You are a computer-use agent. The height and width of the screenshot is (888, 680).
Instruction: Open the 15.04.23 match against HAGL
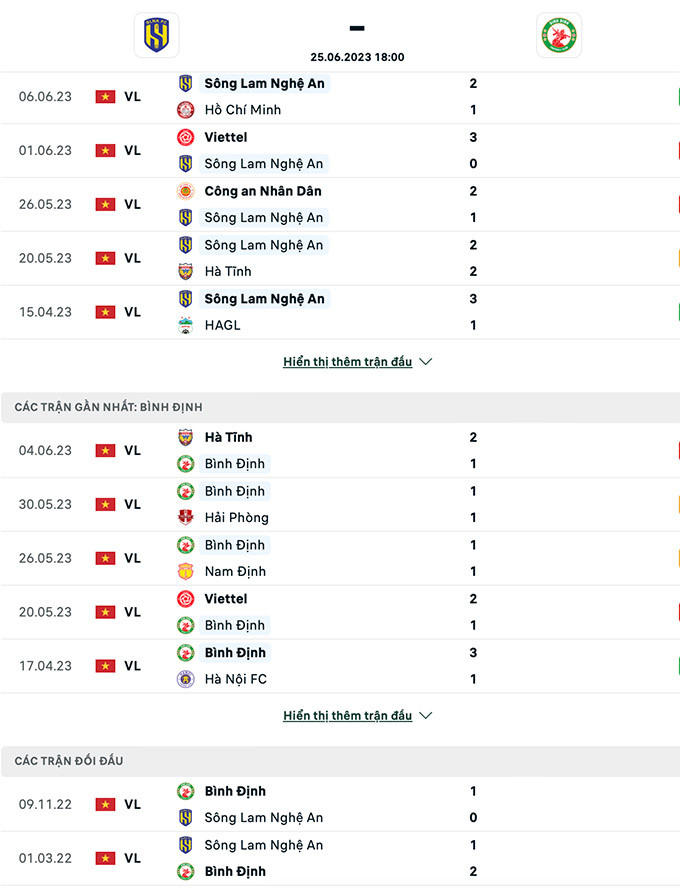point(340,312)
